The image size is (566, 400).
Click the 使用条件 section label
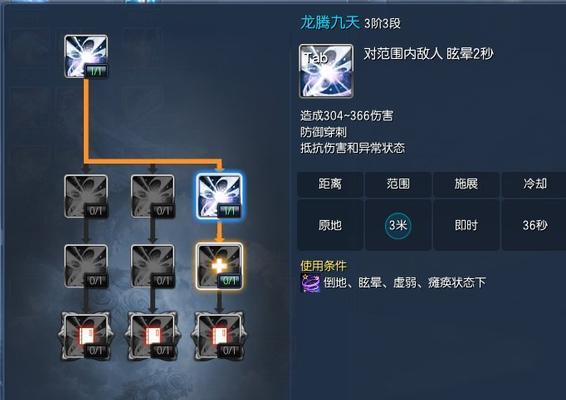click(x=323, y=266)
